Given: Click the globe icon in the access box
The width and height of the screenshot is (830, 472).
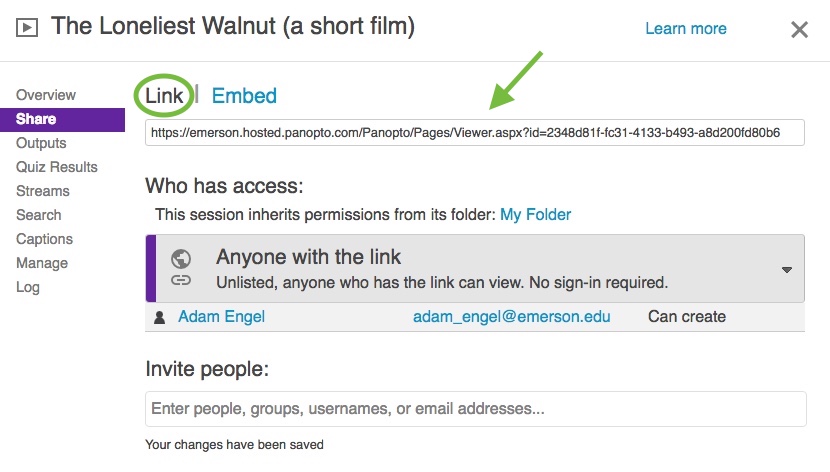Looking at the screenshot, I should click(x=181, y=259).
